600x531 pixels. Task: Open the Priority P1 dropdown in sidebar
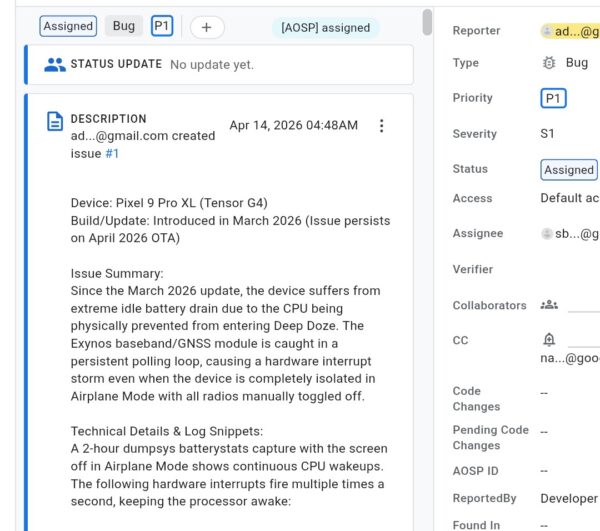[x=553, y=99]
